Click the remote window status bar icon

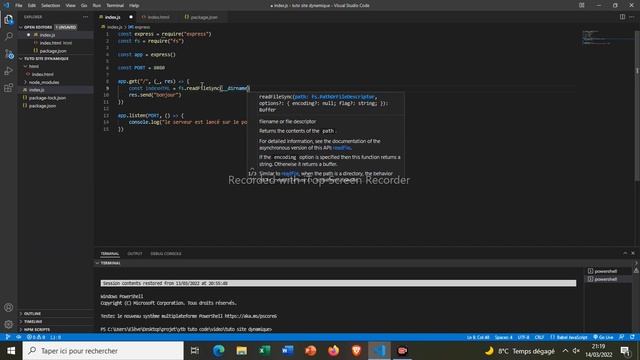[7, 337]
